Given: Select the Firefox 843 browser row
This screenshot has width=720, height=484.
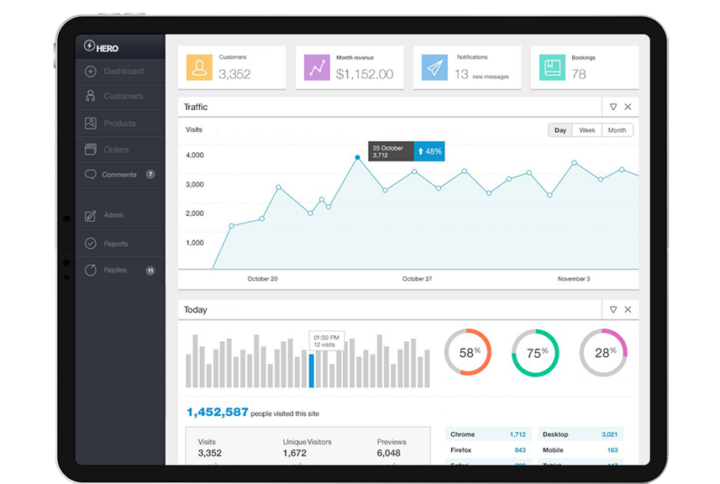Looking at the screenshot, I should pos(488,450).
